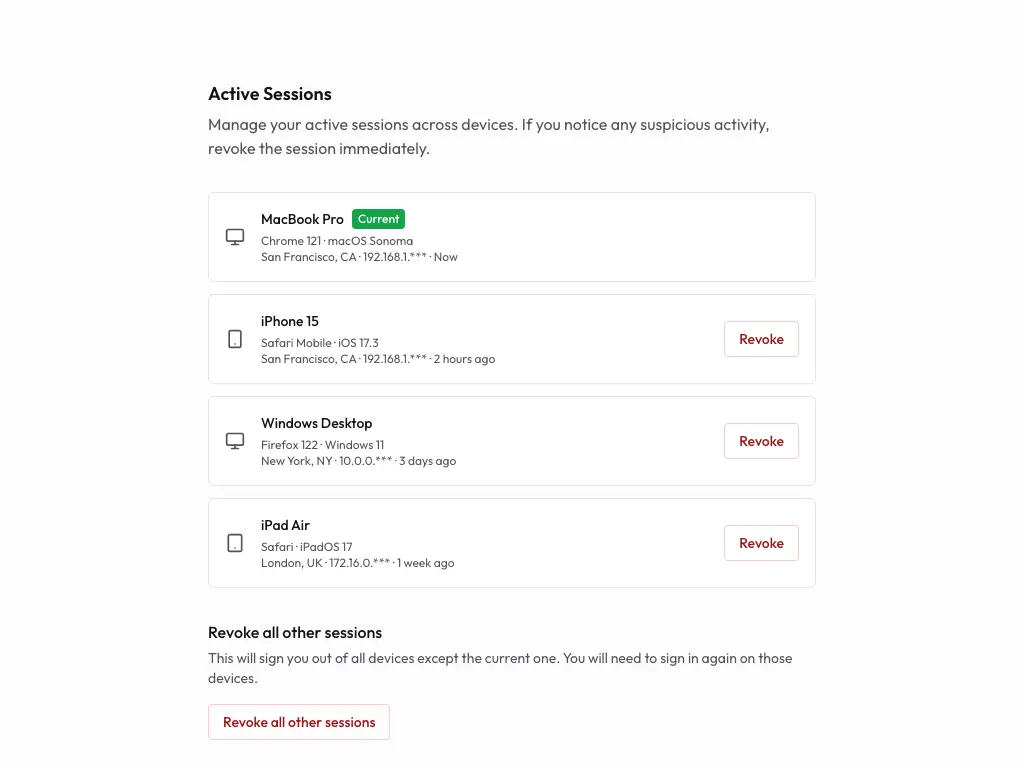The height and width of the screenshot is (768, 1024).
Task: Revoke the iPad Air session
Action: pos(761,543)
